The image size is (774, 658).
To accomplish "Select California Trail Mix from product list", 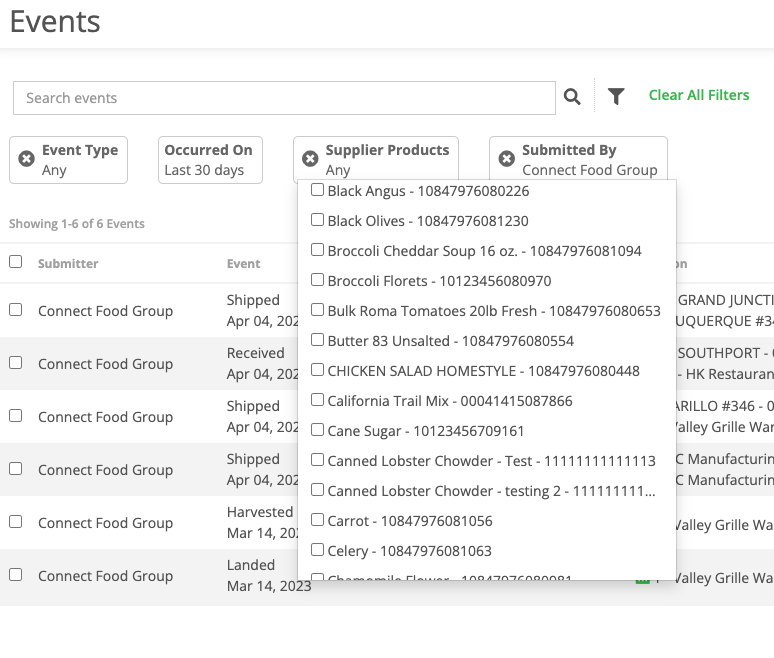I will coord(317,400).
